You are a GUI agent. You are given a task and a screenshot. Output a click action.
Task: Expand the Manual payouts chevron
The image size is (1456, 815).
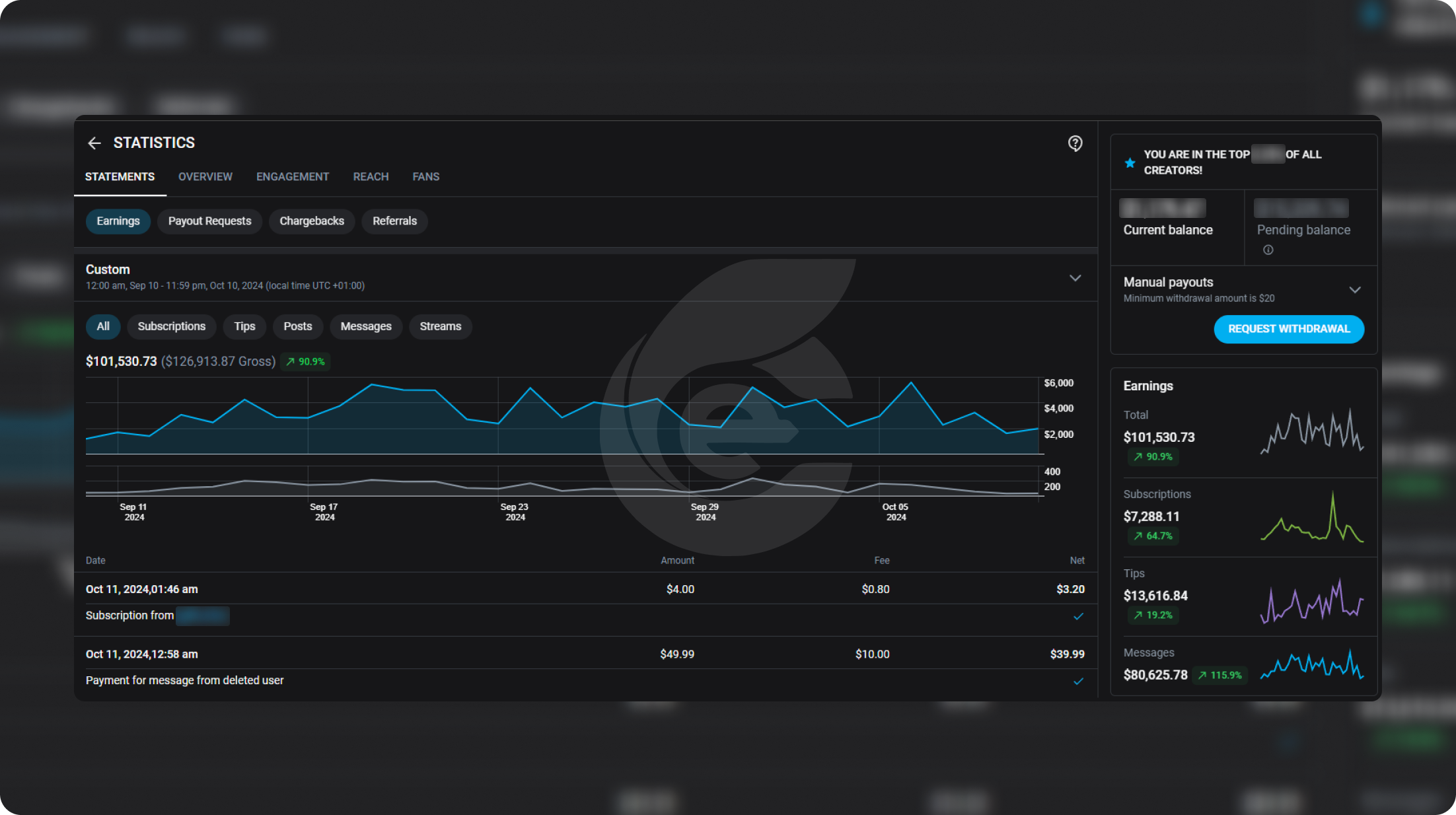coord(1354,290)
